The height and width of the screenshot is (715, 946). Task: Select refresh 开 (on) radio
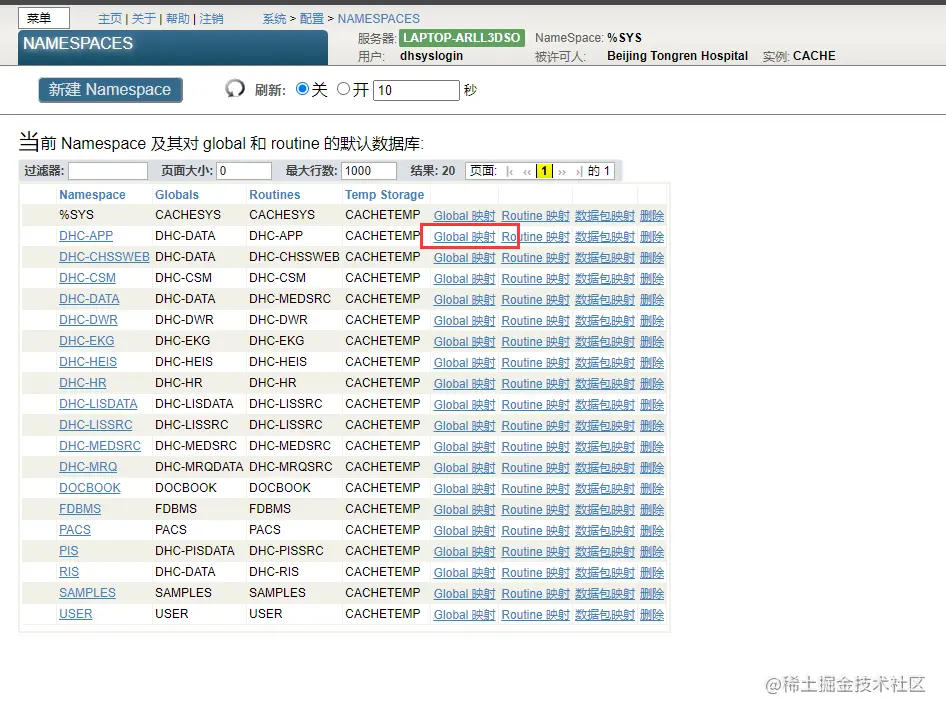pos(343,89)
